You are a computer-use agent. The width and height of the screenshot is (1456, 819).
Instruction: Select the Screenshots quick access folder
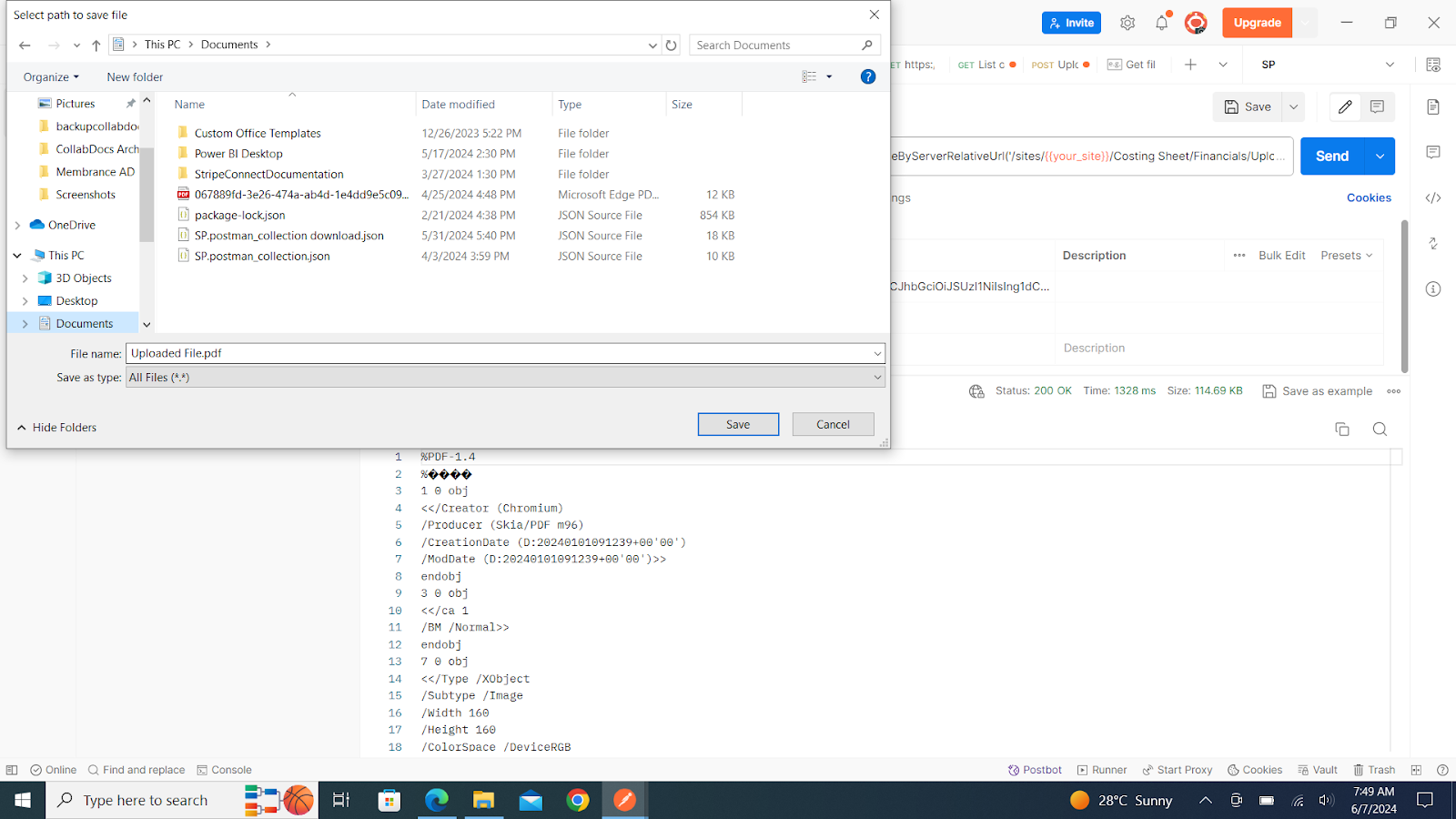[86, 195]
